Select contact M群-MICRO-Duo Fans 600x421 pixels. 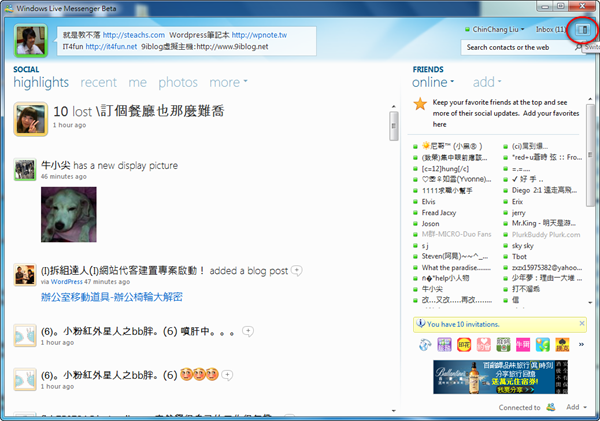(456, 234)
